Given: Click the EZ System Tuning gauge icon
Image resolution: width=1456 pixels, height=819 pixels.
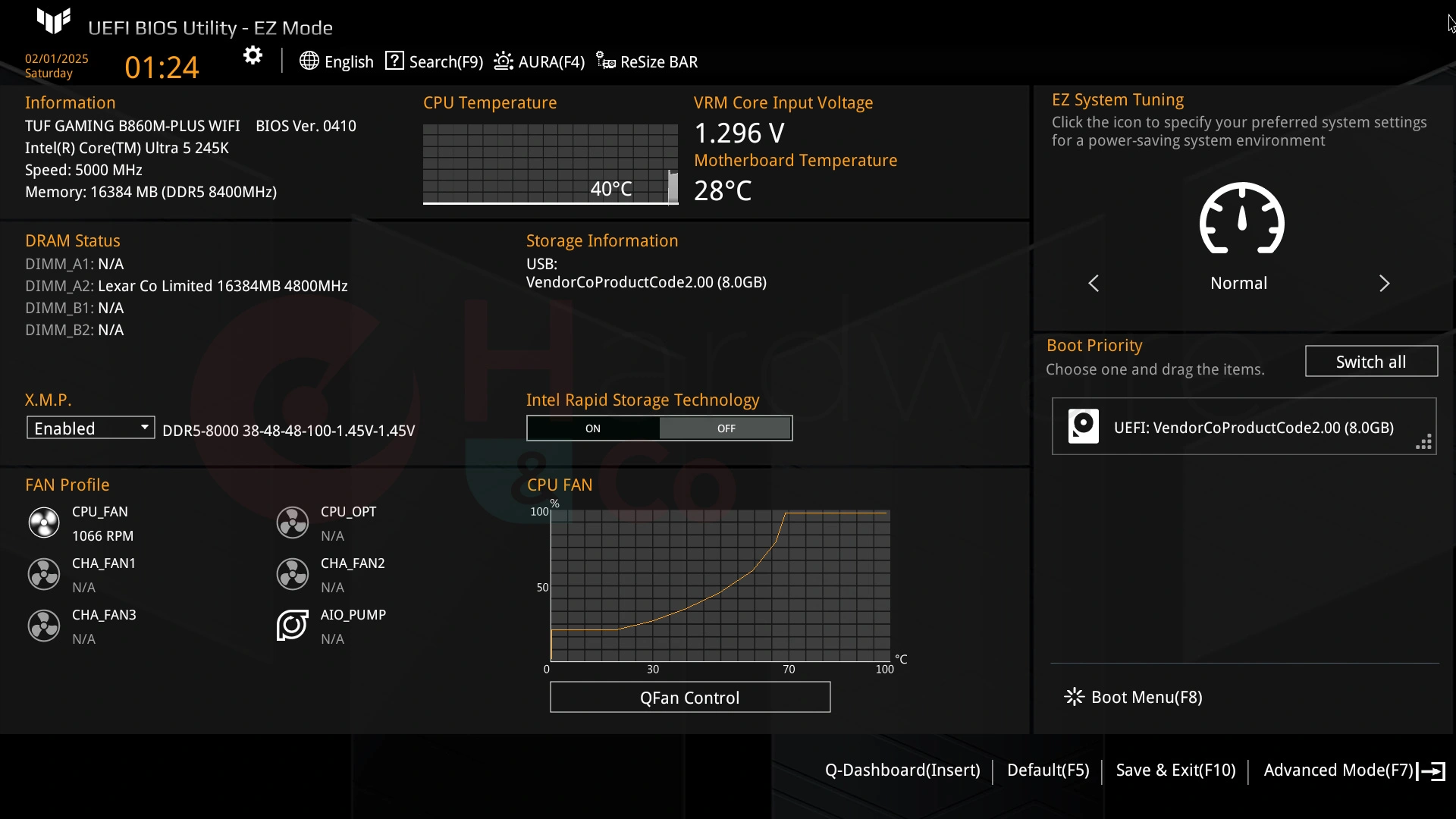Looking at the screenshot, I should coord(1241,218).
